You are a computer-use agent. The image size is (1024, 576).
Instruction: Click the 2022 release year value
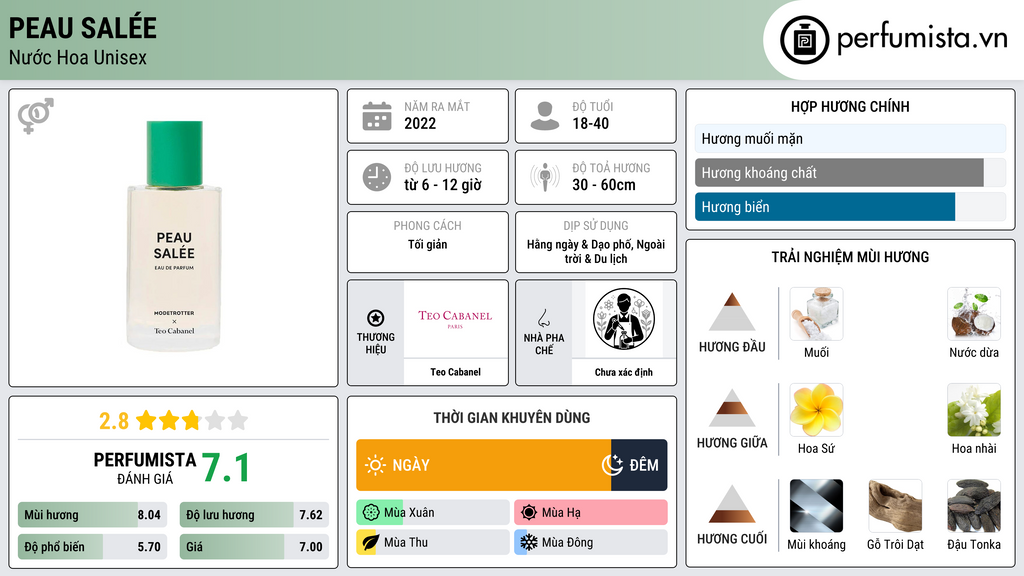pyautogui.click(x=420, y=123)
